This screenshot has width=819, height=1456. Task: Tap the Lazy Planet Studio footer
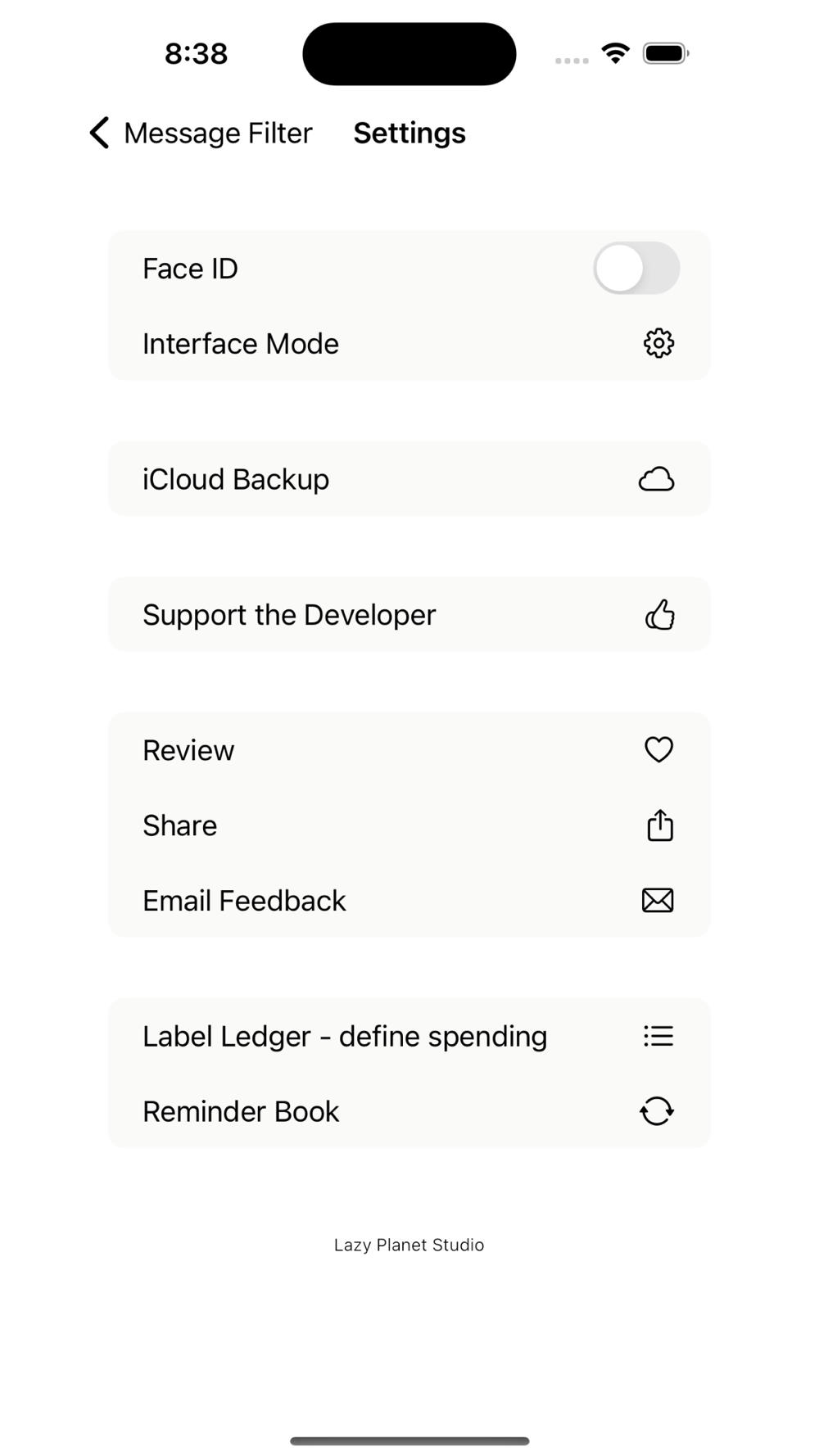409,1245
